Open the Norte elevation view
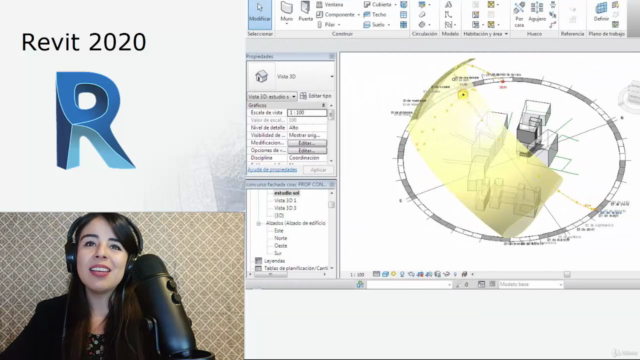Image resolution: width=640 pixels, height=360 pixels. pos(280,238)
